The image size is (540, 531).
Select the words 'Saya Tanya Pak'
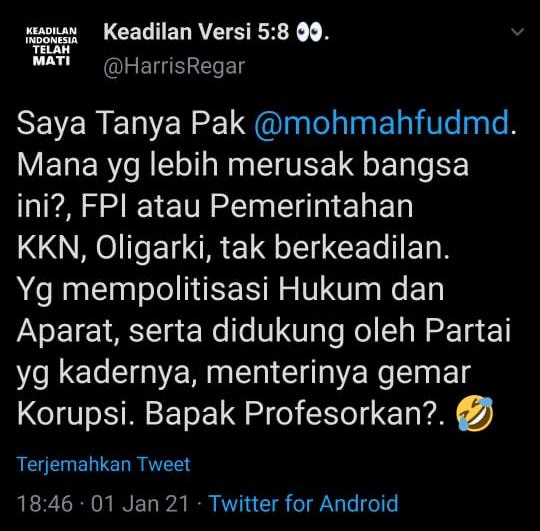pyautogui.click(x=131, y=123)
